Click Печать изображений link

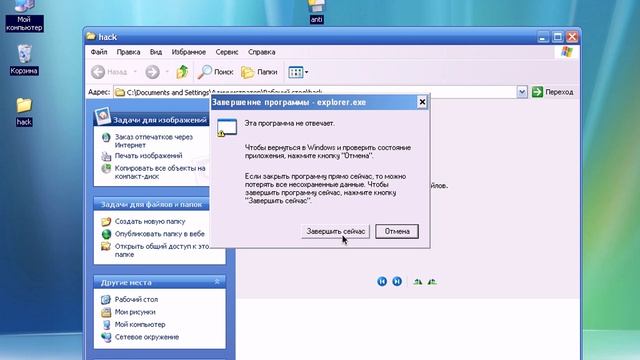[x=148, y=156]
